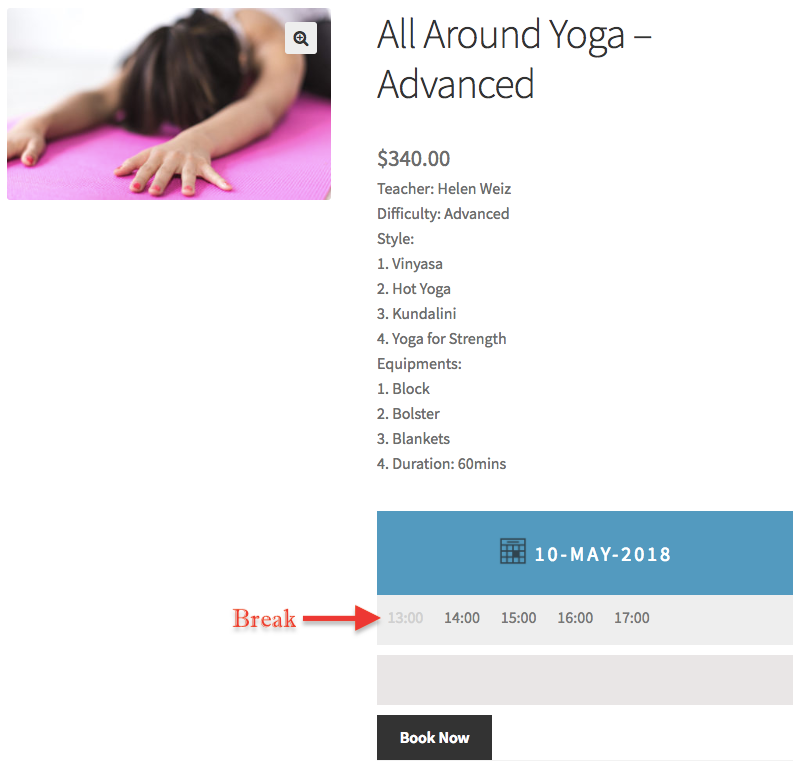Select the 16:00 time slot
Image resolution: width=801 pixels, height=766 pixels.
click(575, 618)
